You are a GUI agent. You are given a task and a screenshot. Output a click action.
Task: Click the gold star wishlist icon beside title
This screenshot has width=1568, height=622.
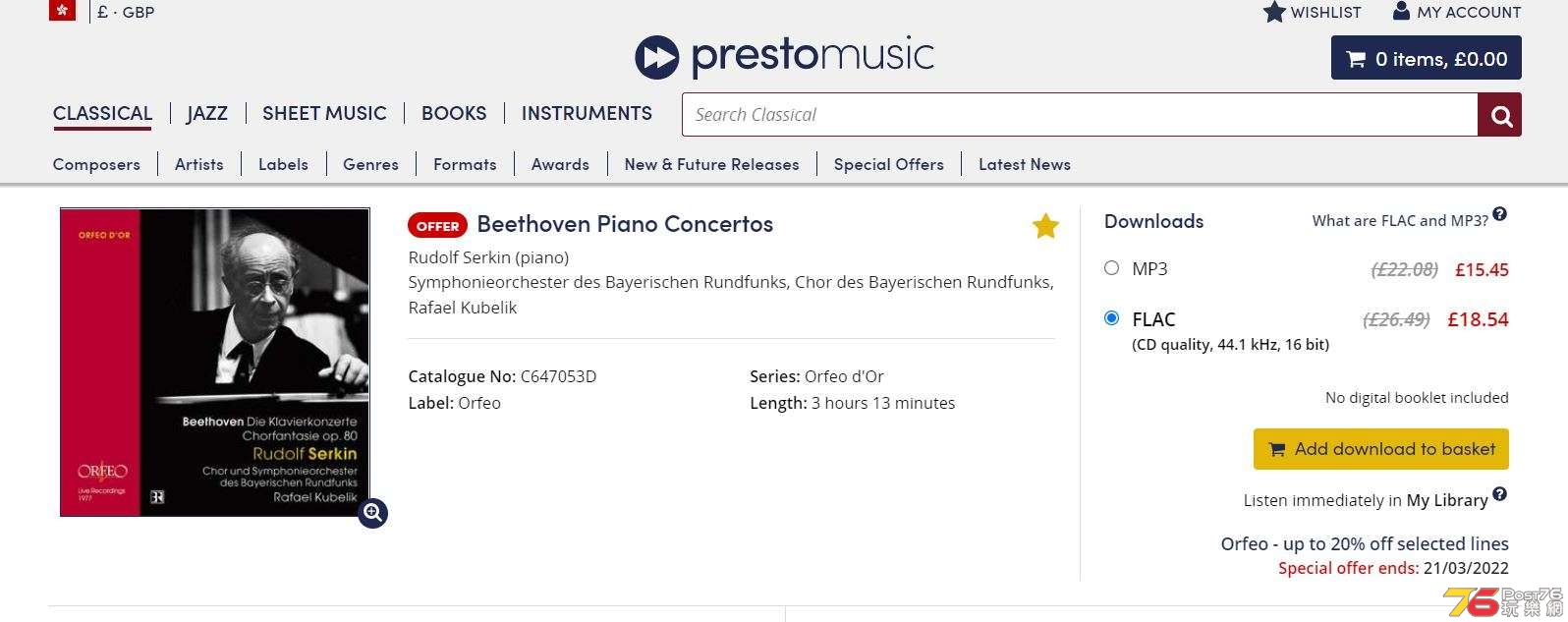[1045, 226]
